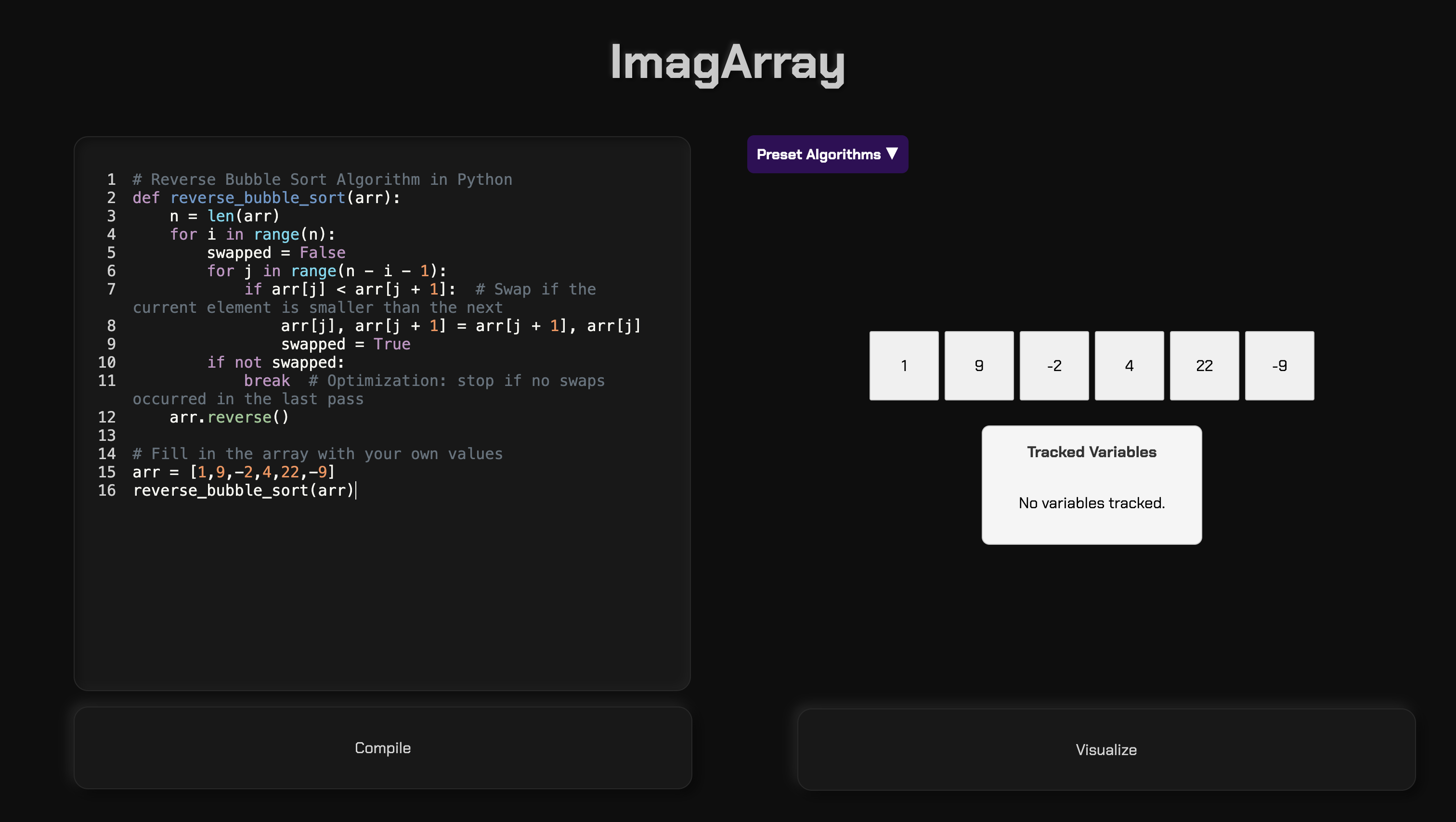Click line number 13 in the editor

coord(107,436)
